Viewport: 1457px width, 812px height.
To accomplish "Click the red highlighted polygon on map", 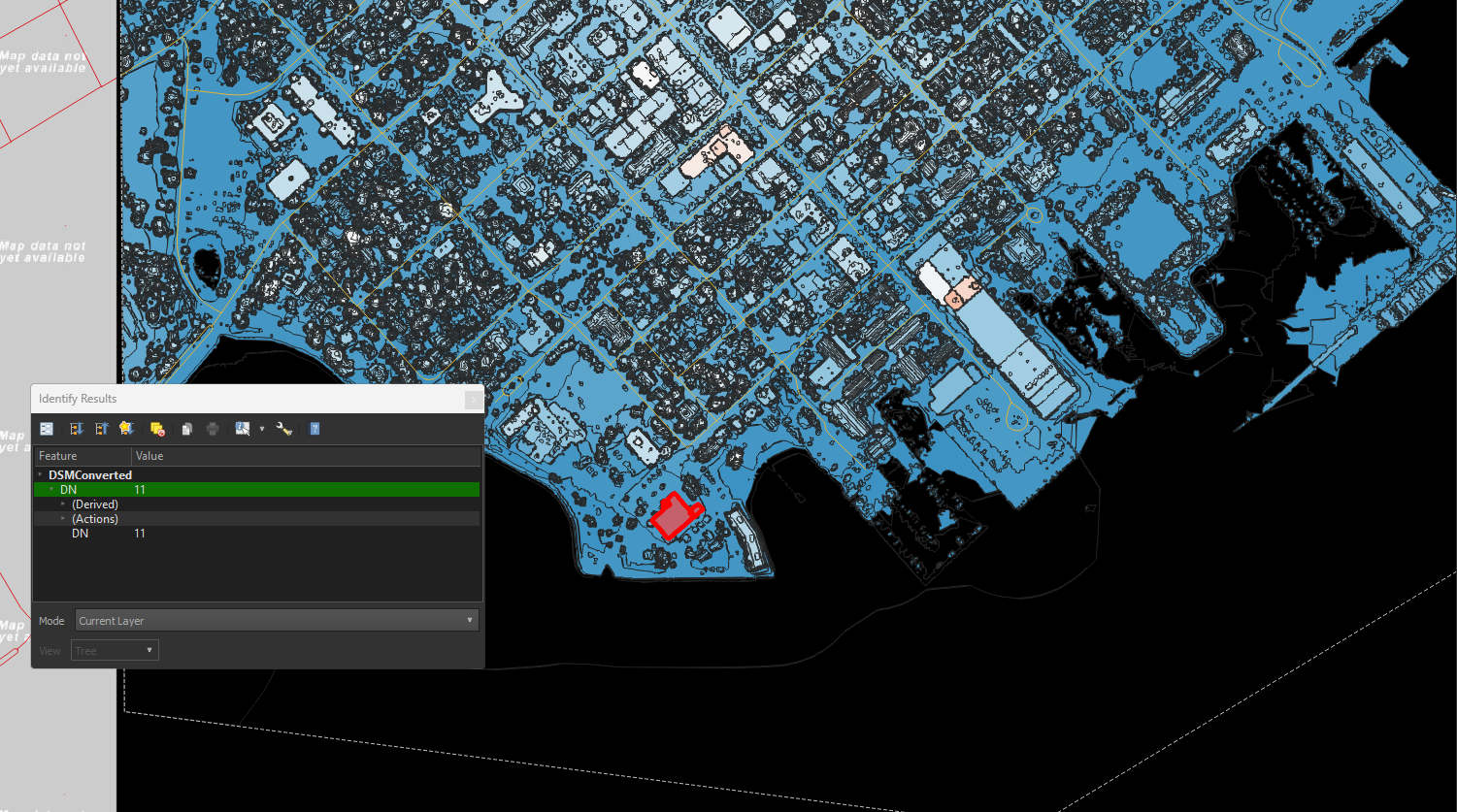I will tap(670, 519).
